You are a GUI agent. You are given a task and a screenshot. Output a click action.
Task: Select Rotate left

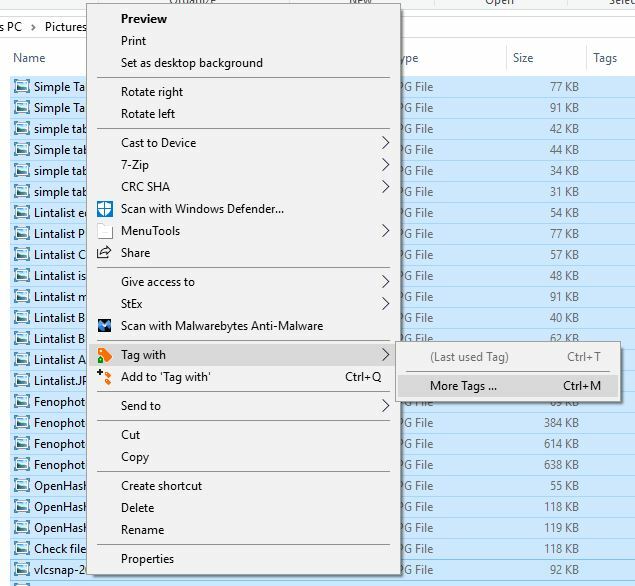(148, 114)
